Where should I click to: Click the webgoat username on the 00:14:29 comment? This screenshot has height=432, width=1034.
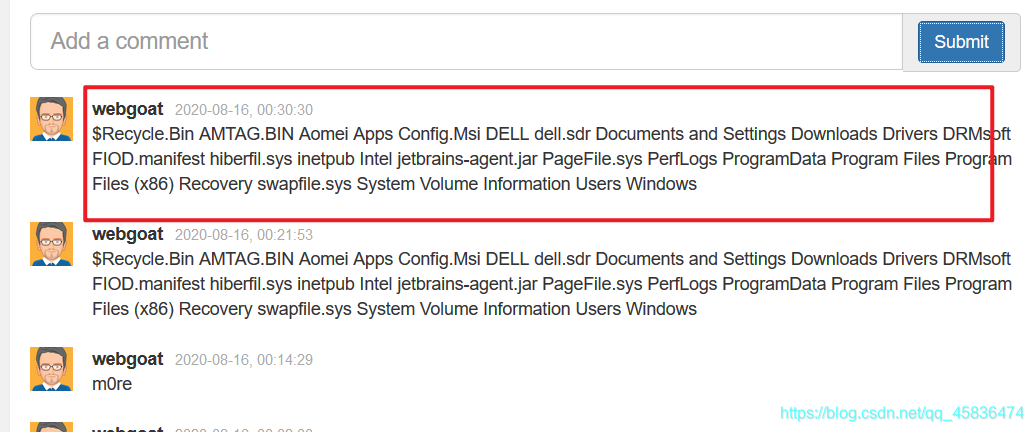click(x=127, y=359)
